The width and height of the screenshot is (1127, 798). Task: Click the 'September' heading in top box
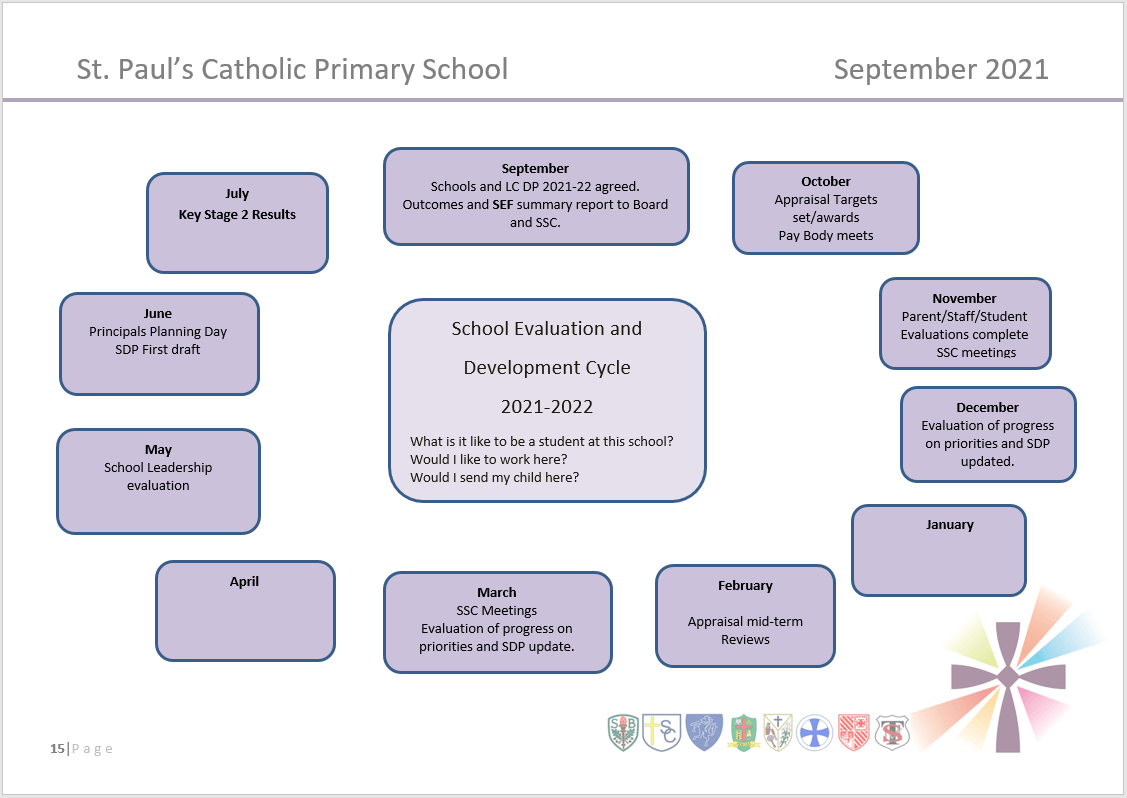pos(535,168)
